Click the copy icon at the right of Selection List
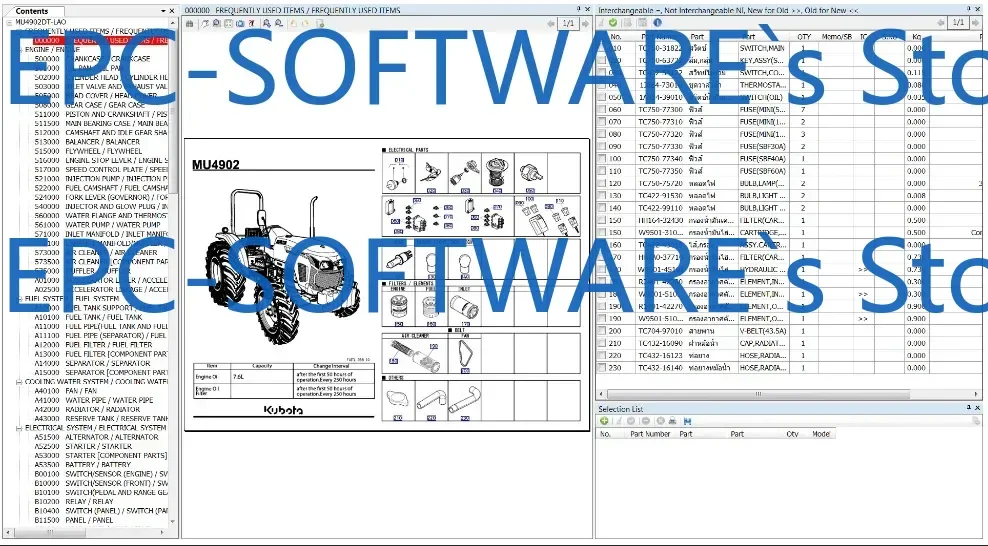The height and width of the screenshot is (546, 988). [975, 421]
